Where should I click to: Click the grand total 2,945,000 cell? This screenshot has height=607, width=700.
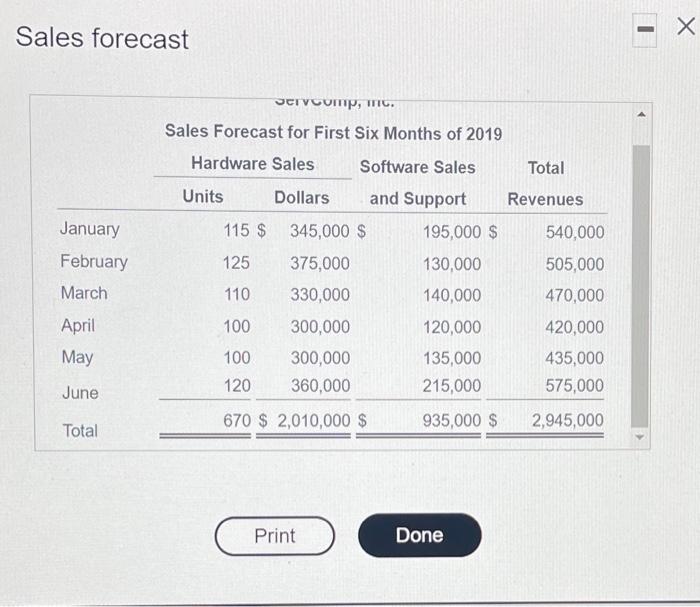567,420
